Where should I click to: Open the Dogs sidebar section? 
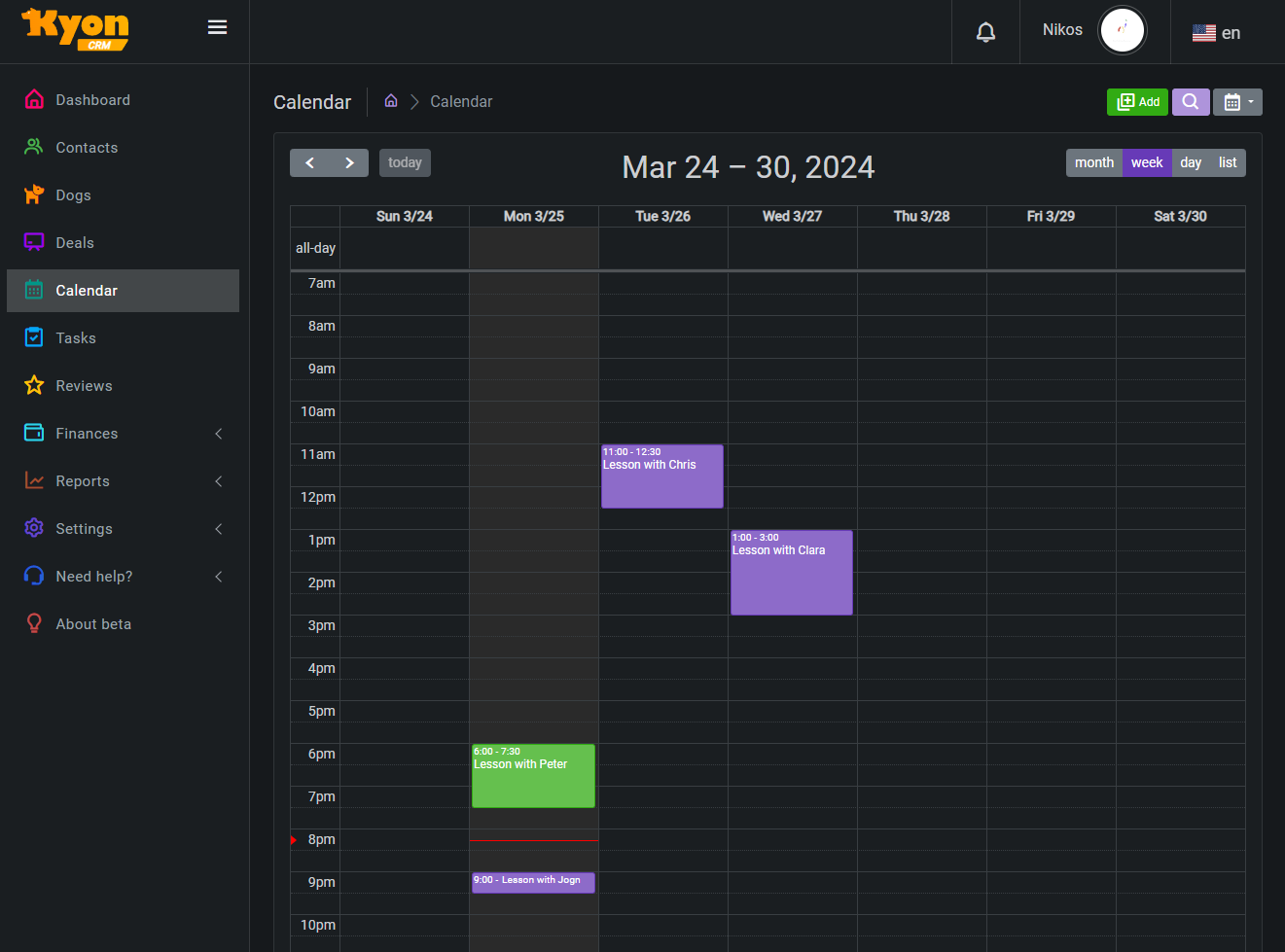(73, 195)
